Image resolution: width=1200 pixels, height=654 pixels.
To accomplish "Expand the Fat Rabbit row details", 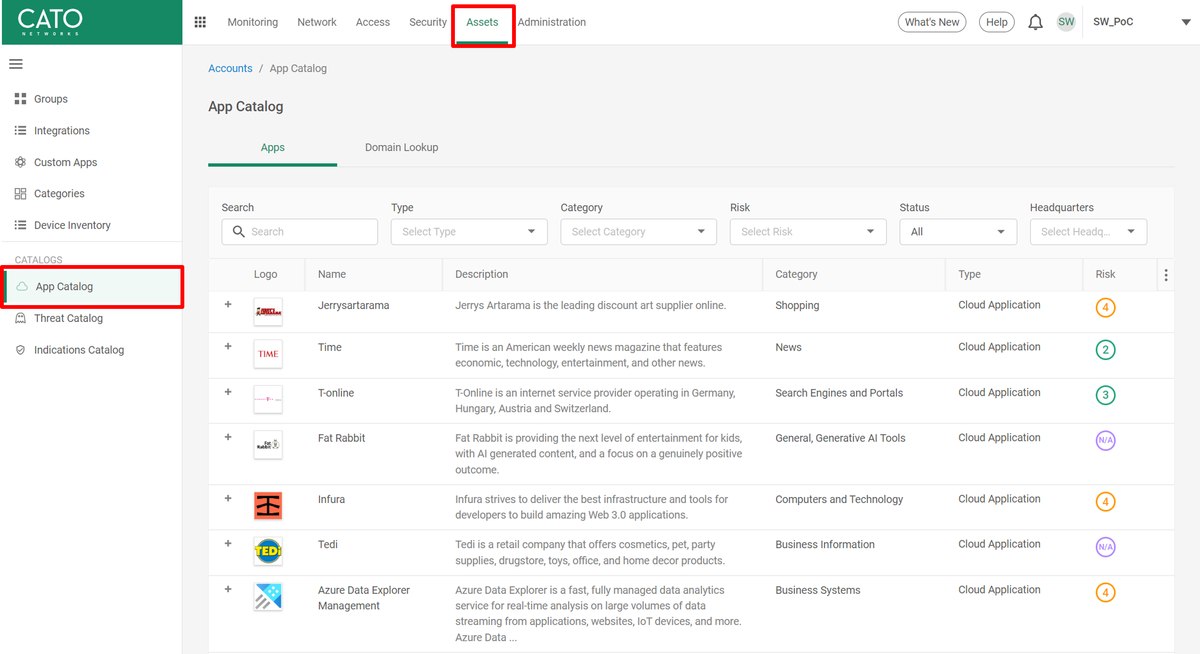I will (228, 437).
